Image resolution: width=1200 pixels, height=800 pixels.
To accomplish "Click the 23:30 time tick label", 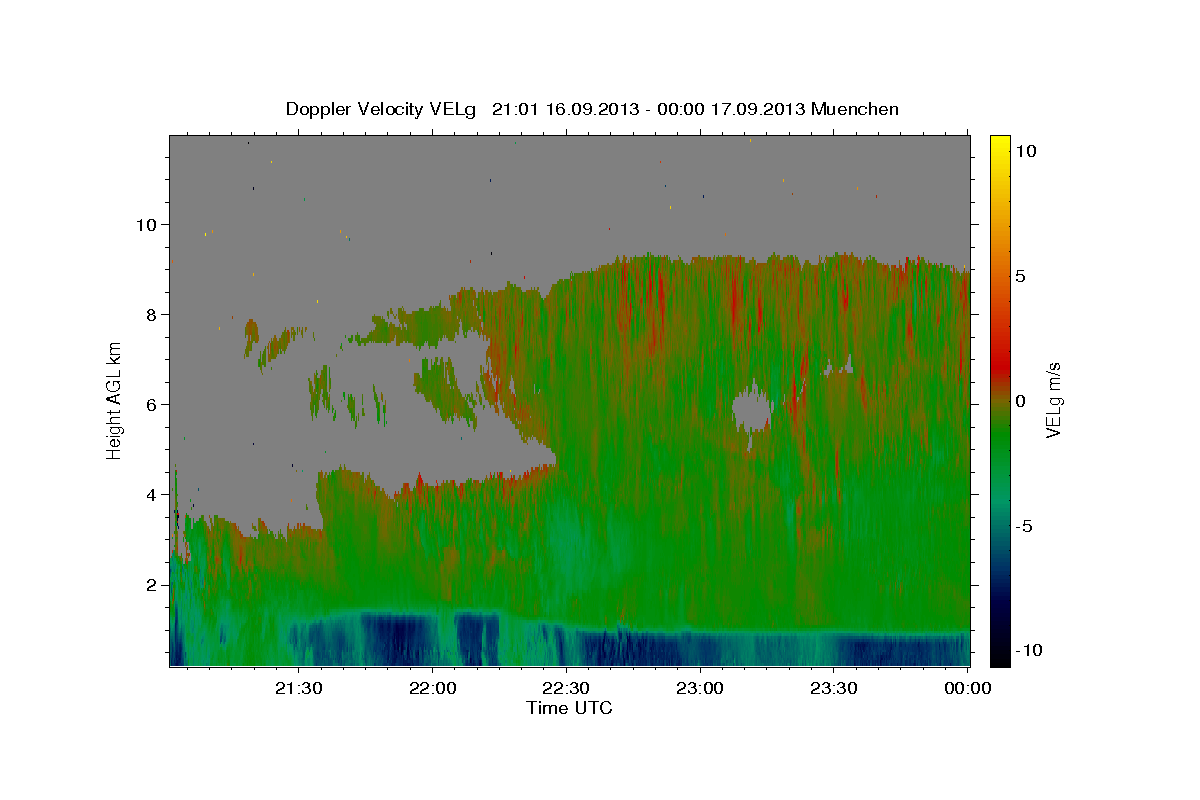I will coord(833,688).
